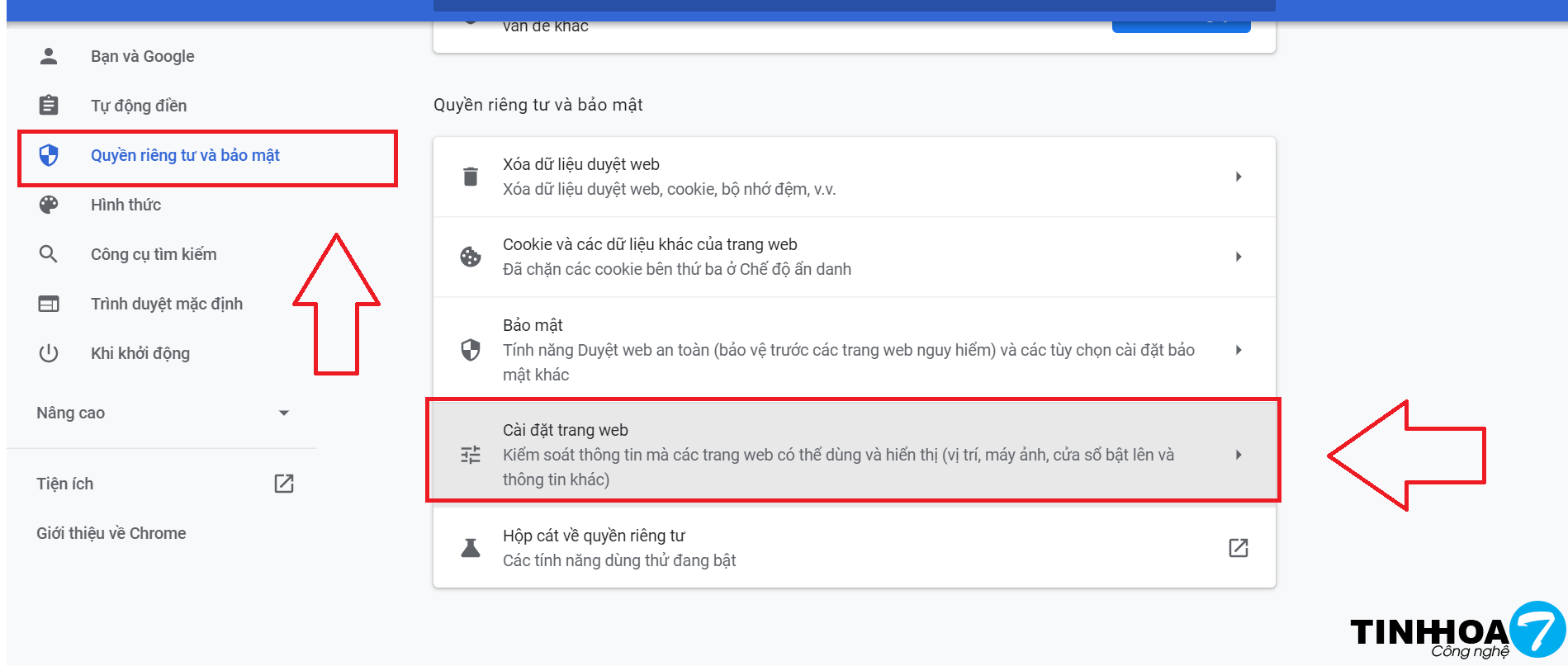Image resolution: width=1568 pixels, height=666 pixels.
Task: Click the shield icon in the sidebar
Action: [x=49, y=155]
